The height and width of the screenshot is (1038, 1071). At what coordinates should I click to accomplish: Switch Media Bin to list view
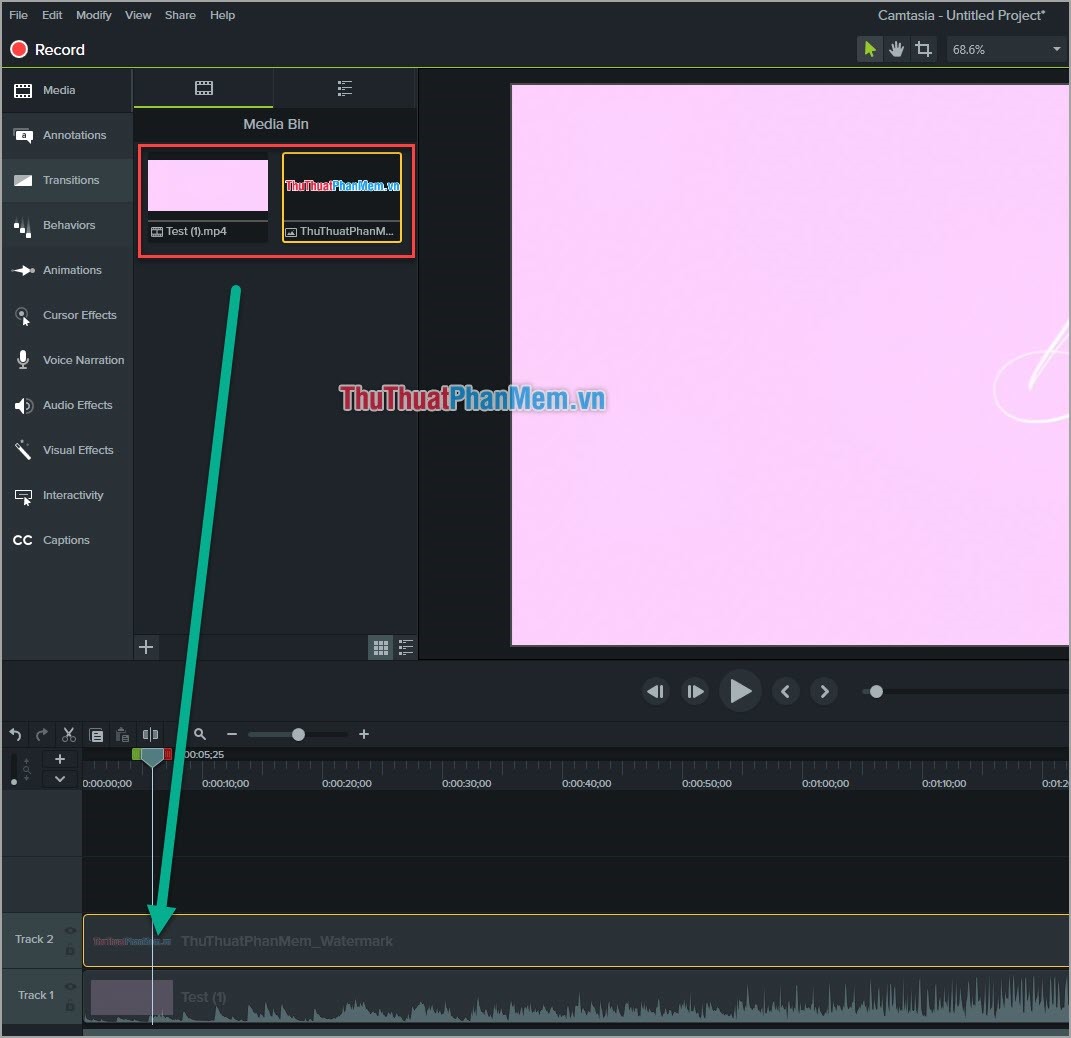pos(406,647)
